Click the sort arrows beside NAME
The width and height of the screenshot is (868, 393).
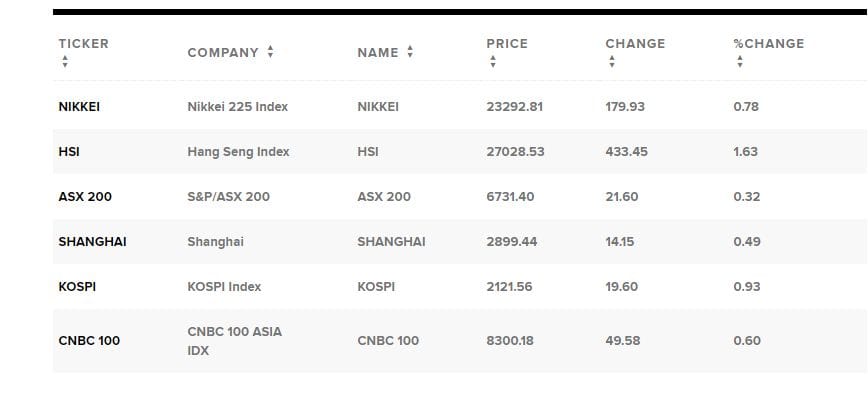point(410,52)
